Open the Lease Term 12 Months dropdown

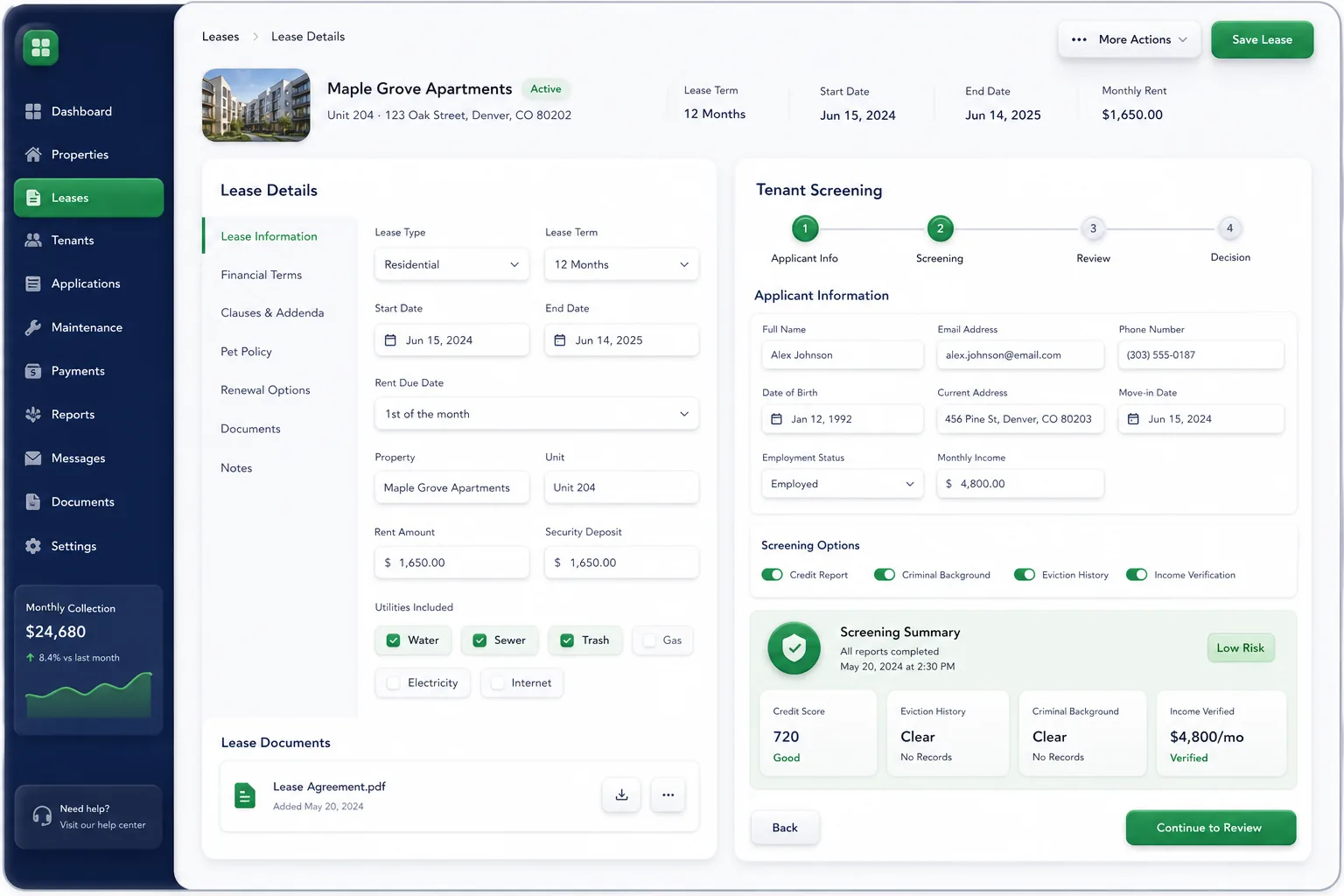(x=621, y=264)
